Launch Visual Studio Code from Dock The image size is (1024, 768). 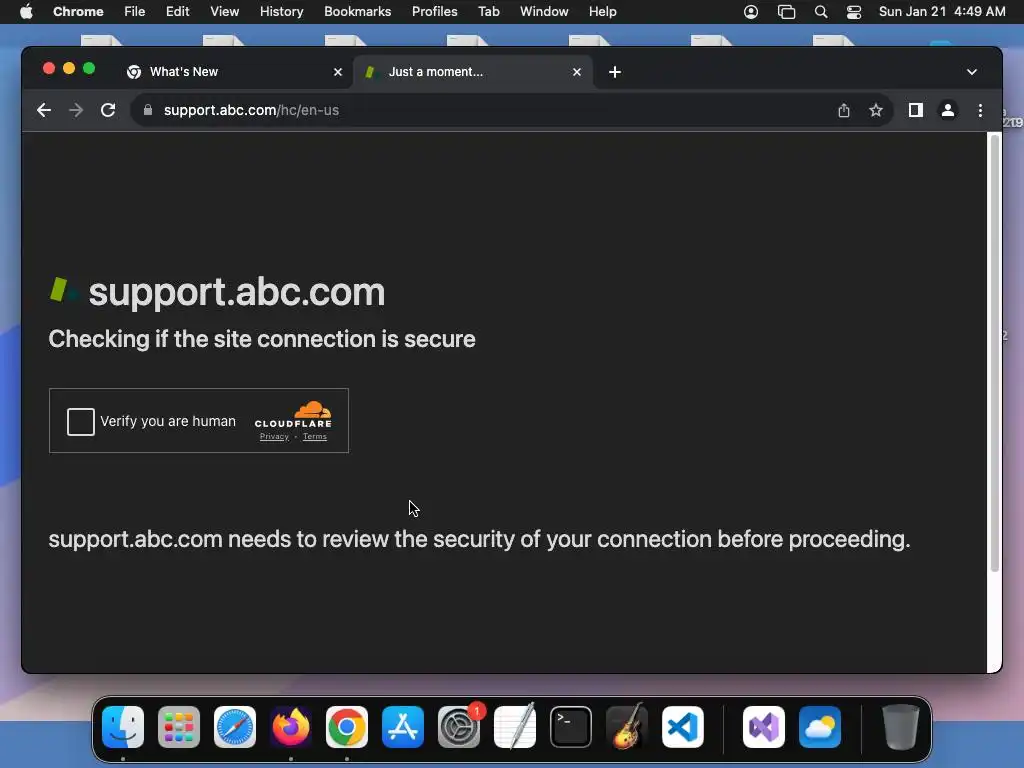tap(683, 727)
